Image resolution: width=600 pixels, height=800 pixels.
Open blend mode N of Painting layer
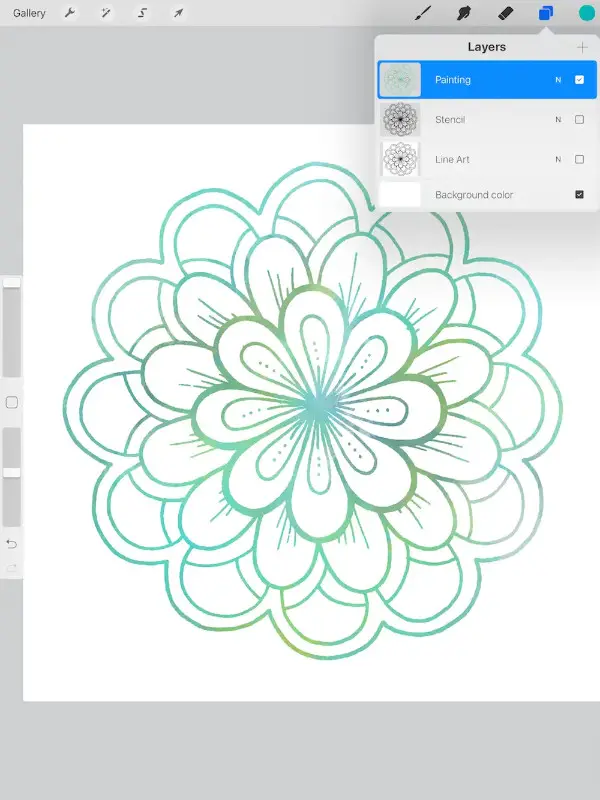coord(558,80)
